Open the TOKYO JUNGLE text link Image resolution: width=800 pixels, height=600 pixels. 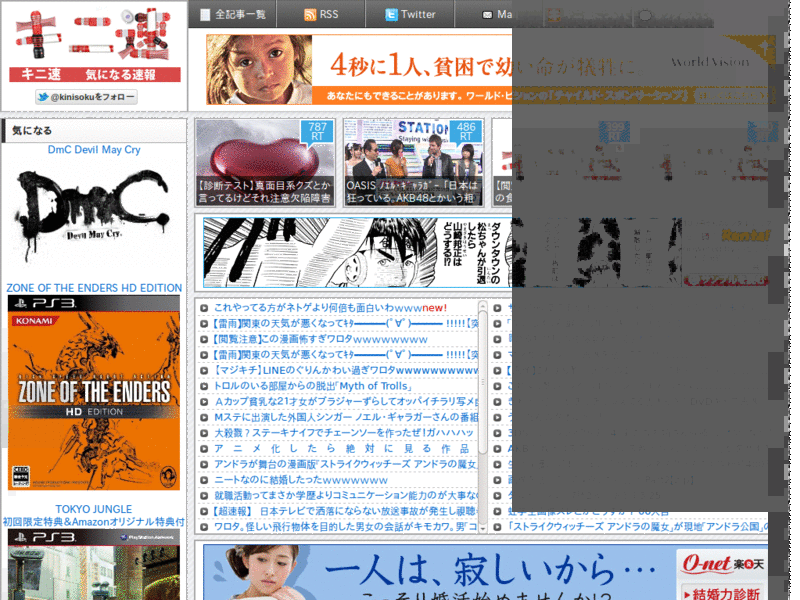[x=94, y=509]
